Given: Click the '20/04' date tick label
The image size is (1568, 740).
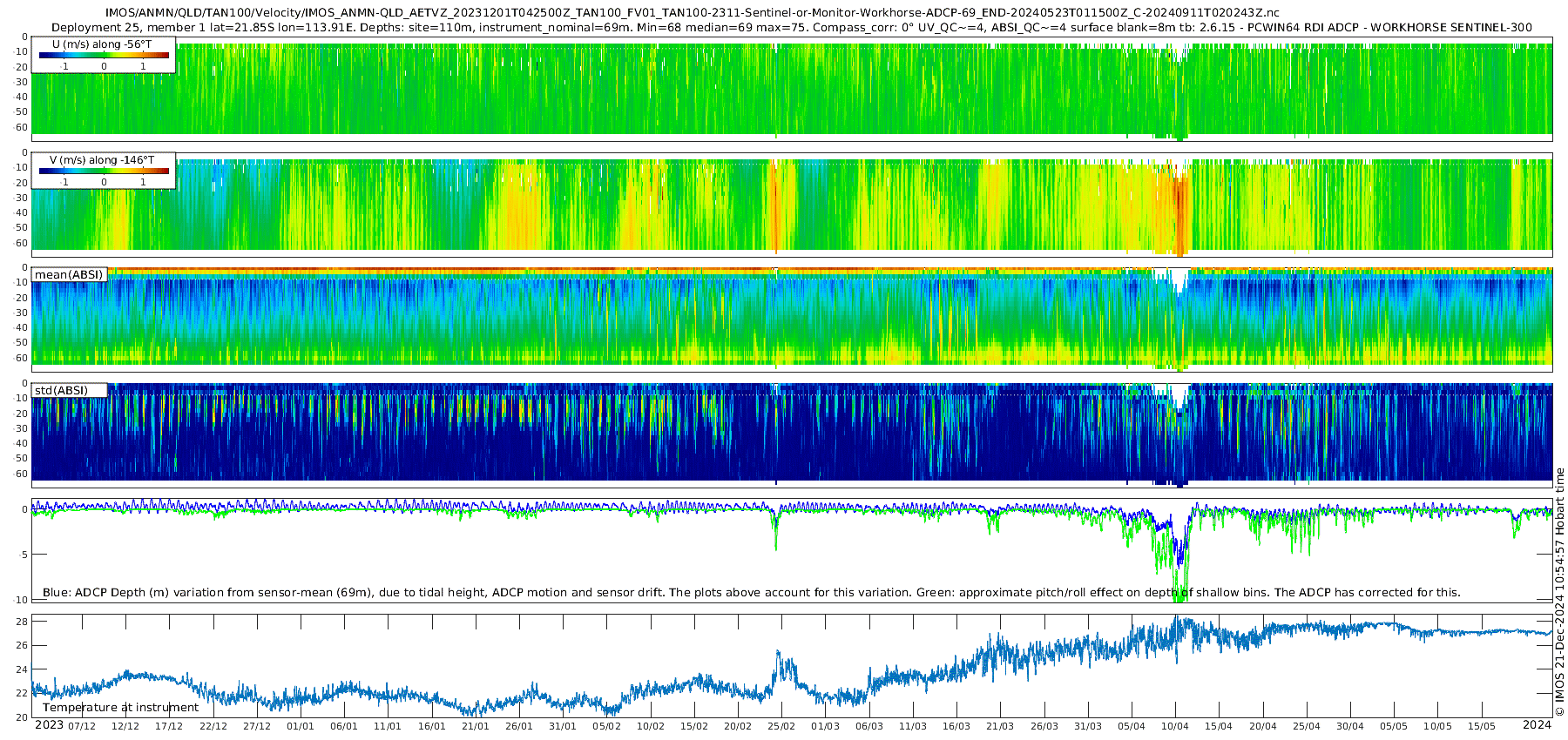Looking at the screenshot, I should pyautogui.click(x=1263, y=727).
